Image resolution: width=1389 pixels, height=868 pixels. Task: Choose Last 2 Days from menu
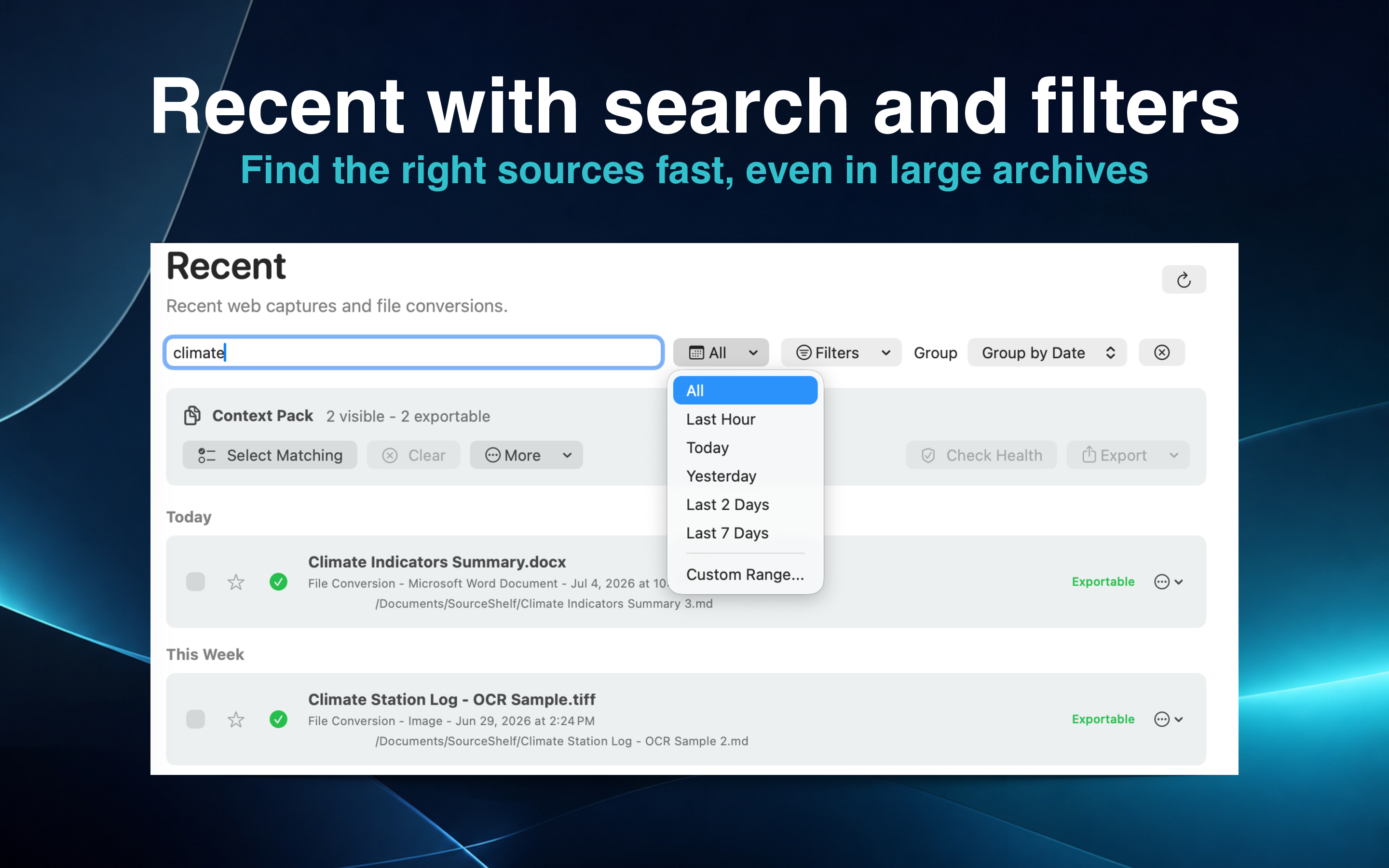pyautogui.click(x=745, y=504)
